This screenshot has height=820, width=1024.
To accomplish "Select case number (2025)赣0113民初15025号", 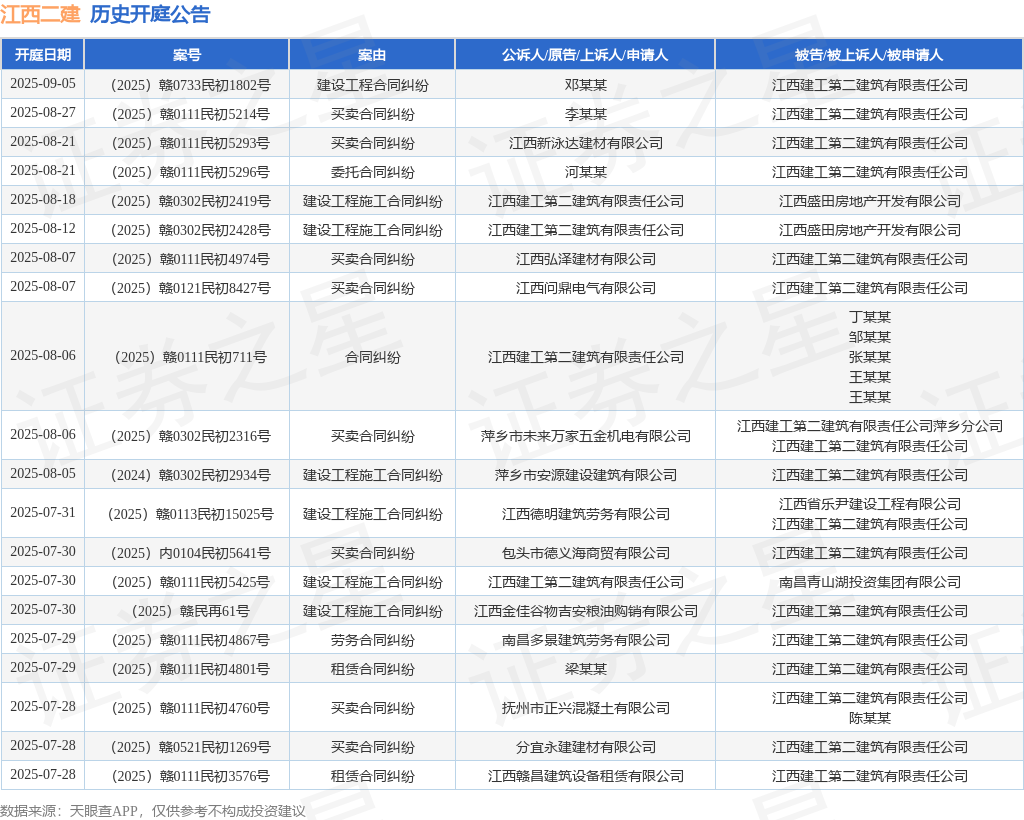I will coord(190,514).
